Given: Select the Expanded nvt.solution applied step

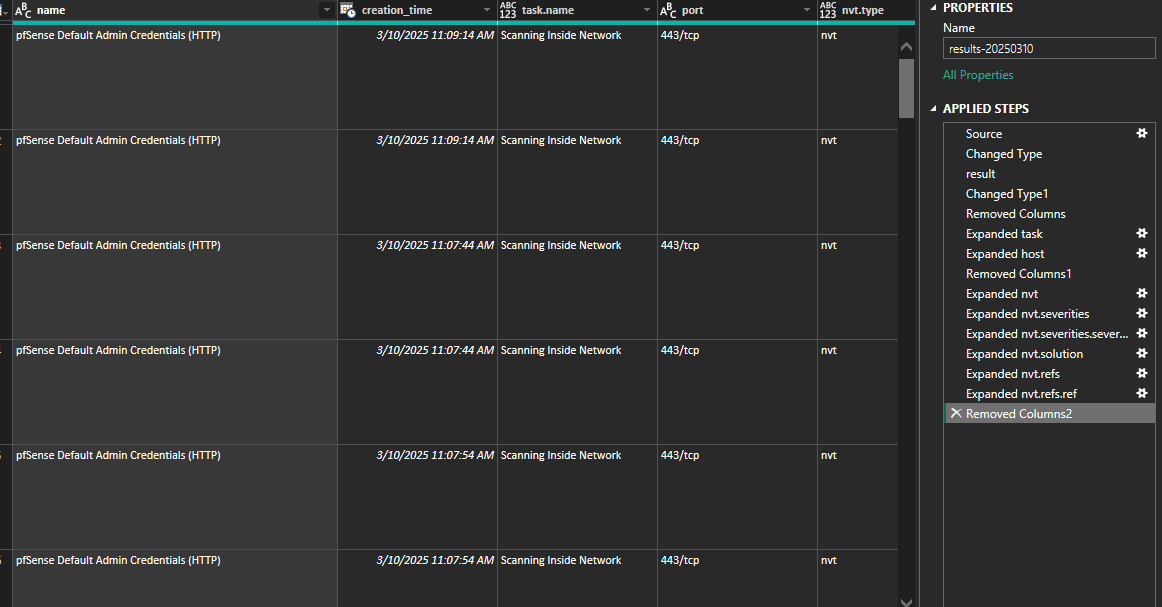Looking at the screenshot, I should pyautogui.click(x=1024, y=354).
